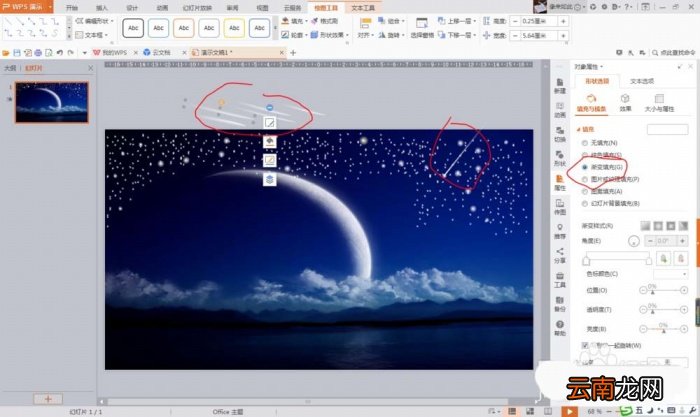Viewport: 700px width, 417px height.
Task: Open the 幻灯片放映 ribbon tab
Action: [197, 8]
